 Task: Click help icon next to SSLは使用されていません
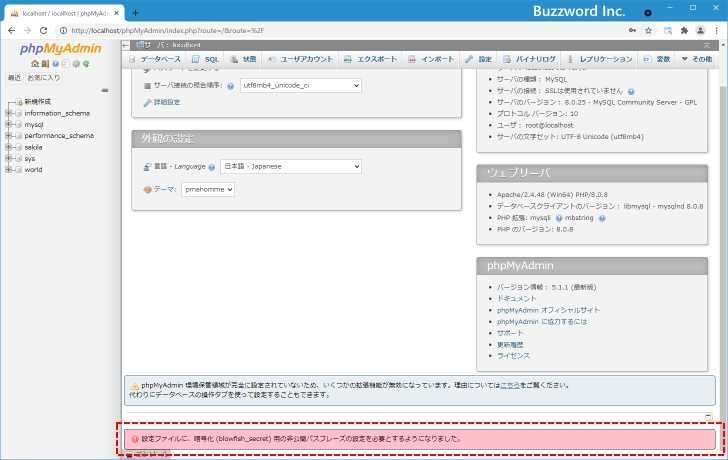[x=631, y=91]
